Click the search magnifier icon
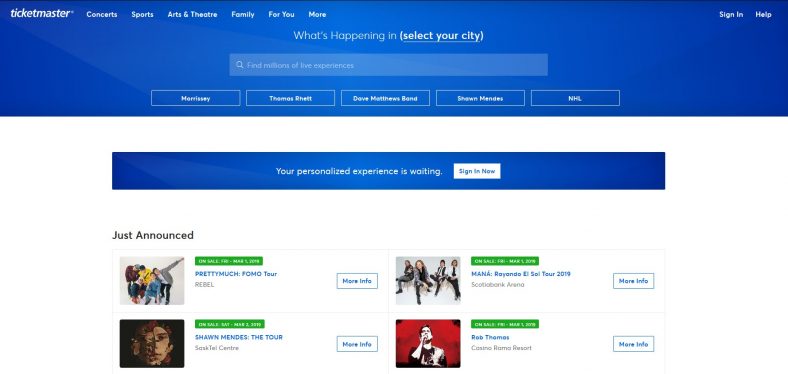This screenshot has width=788, height=374. coord(240,65)
